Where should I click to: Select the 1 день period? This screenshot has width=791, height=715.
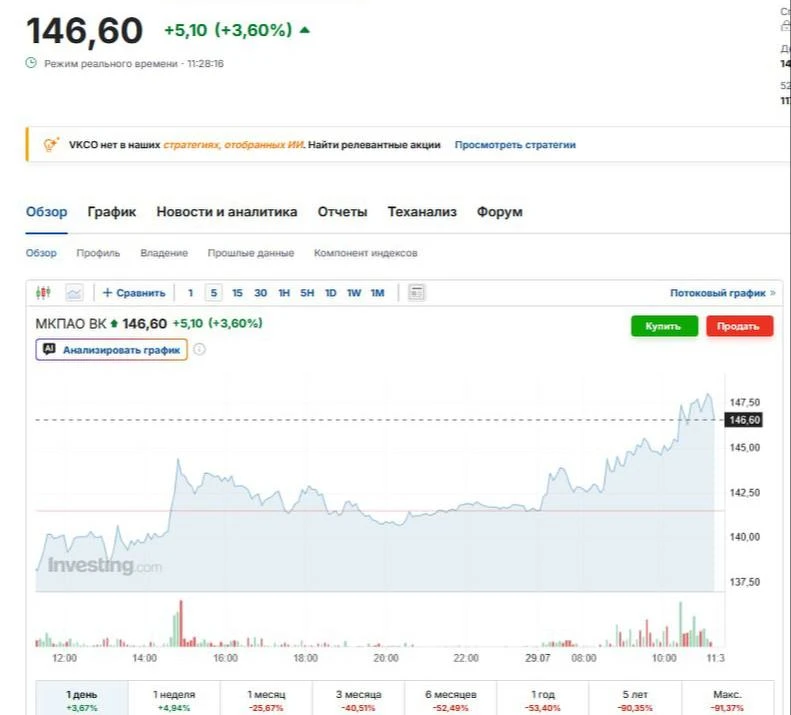82,698
